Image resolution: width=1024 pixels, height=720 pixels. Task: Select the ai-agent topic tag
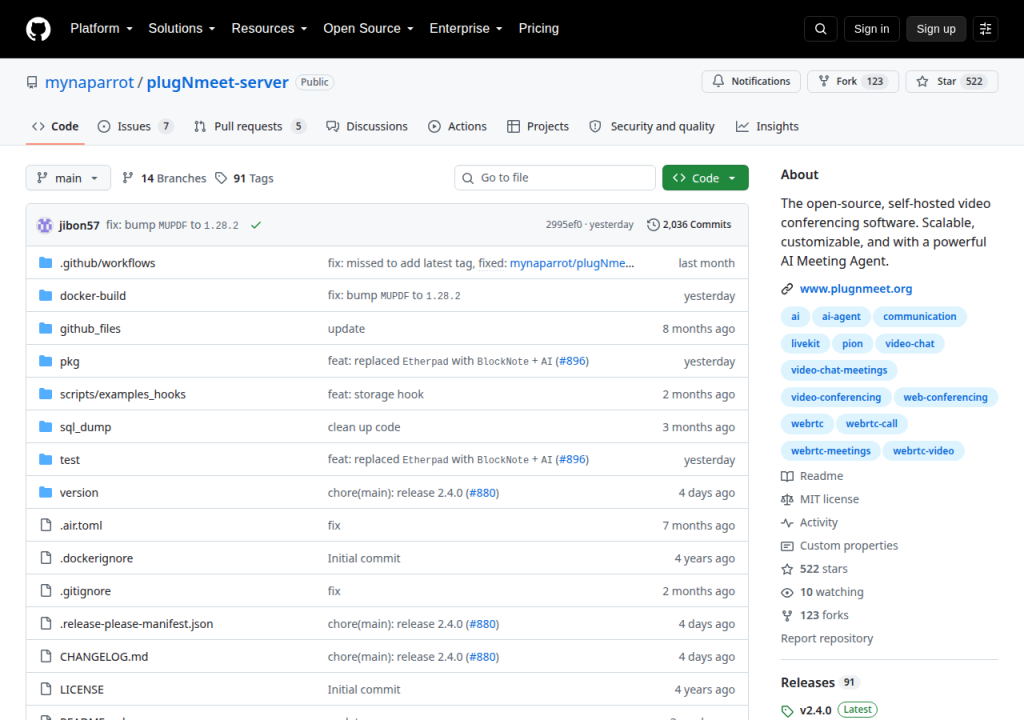tap(840, 316)
